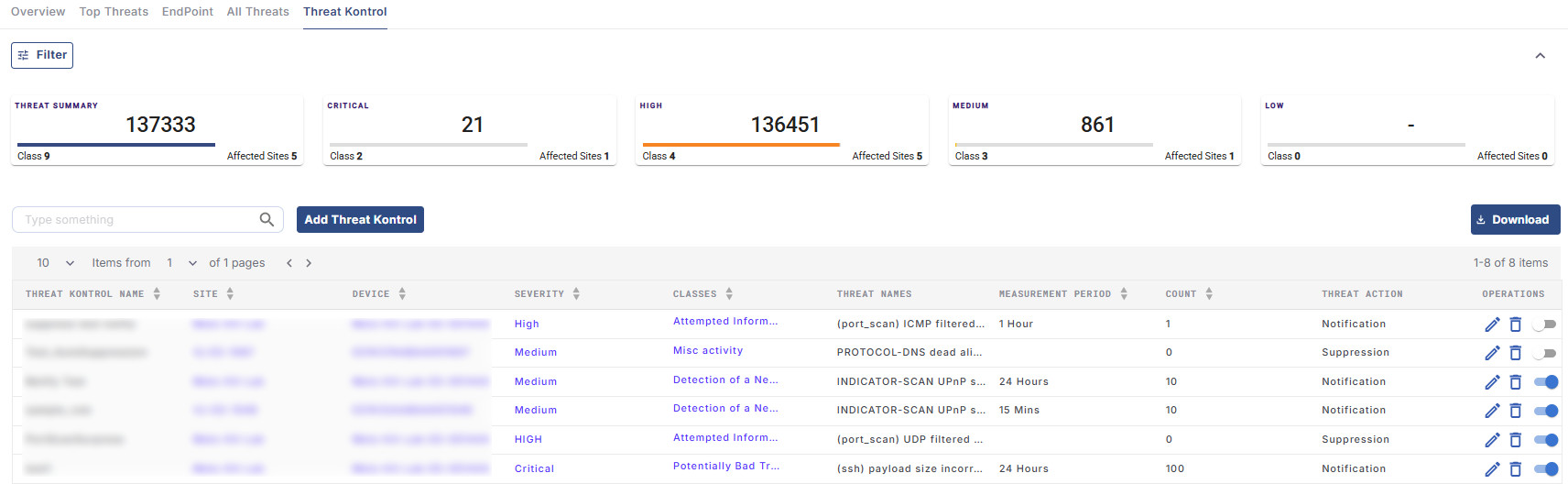Edit the Critical severity row with pencil icon

pyautogui.click(x=1492, y=469)
